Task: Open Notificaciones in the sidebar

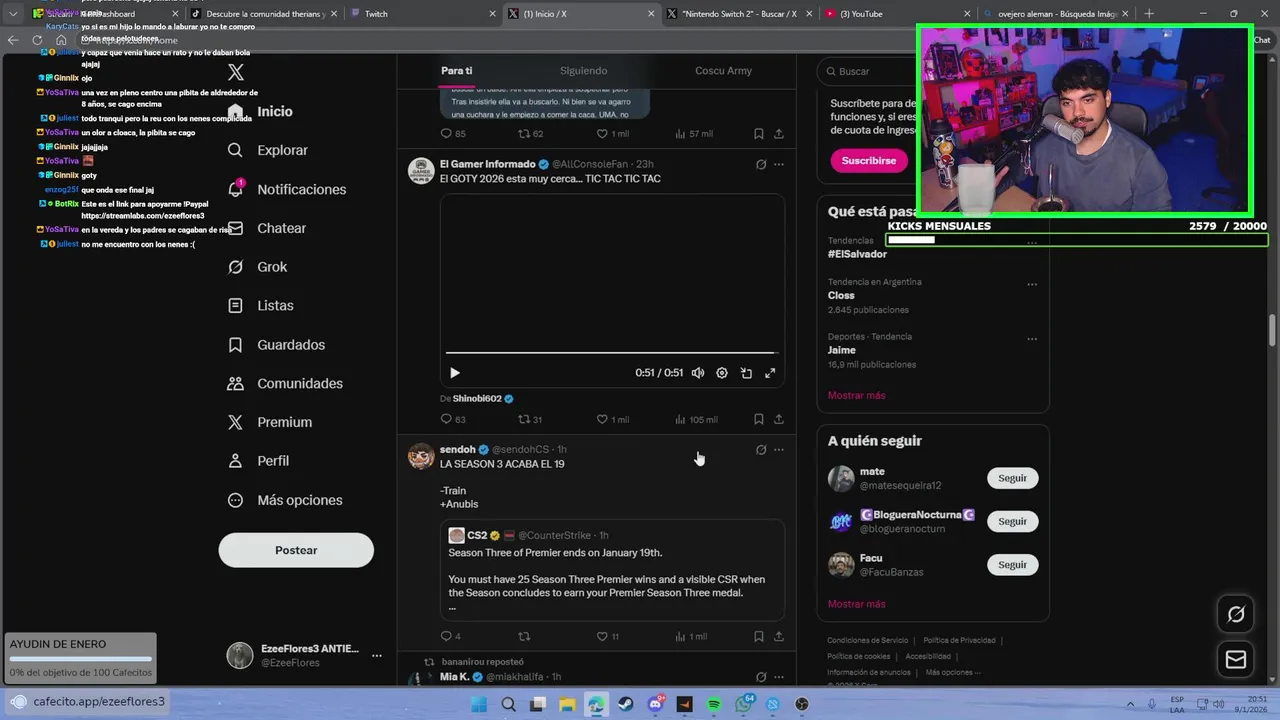Action: 286,189
